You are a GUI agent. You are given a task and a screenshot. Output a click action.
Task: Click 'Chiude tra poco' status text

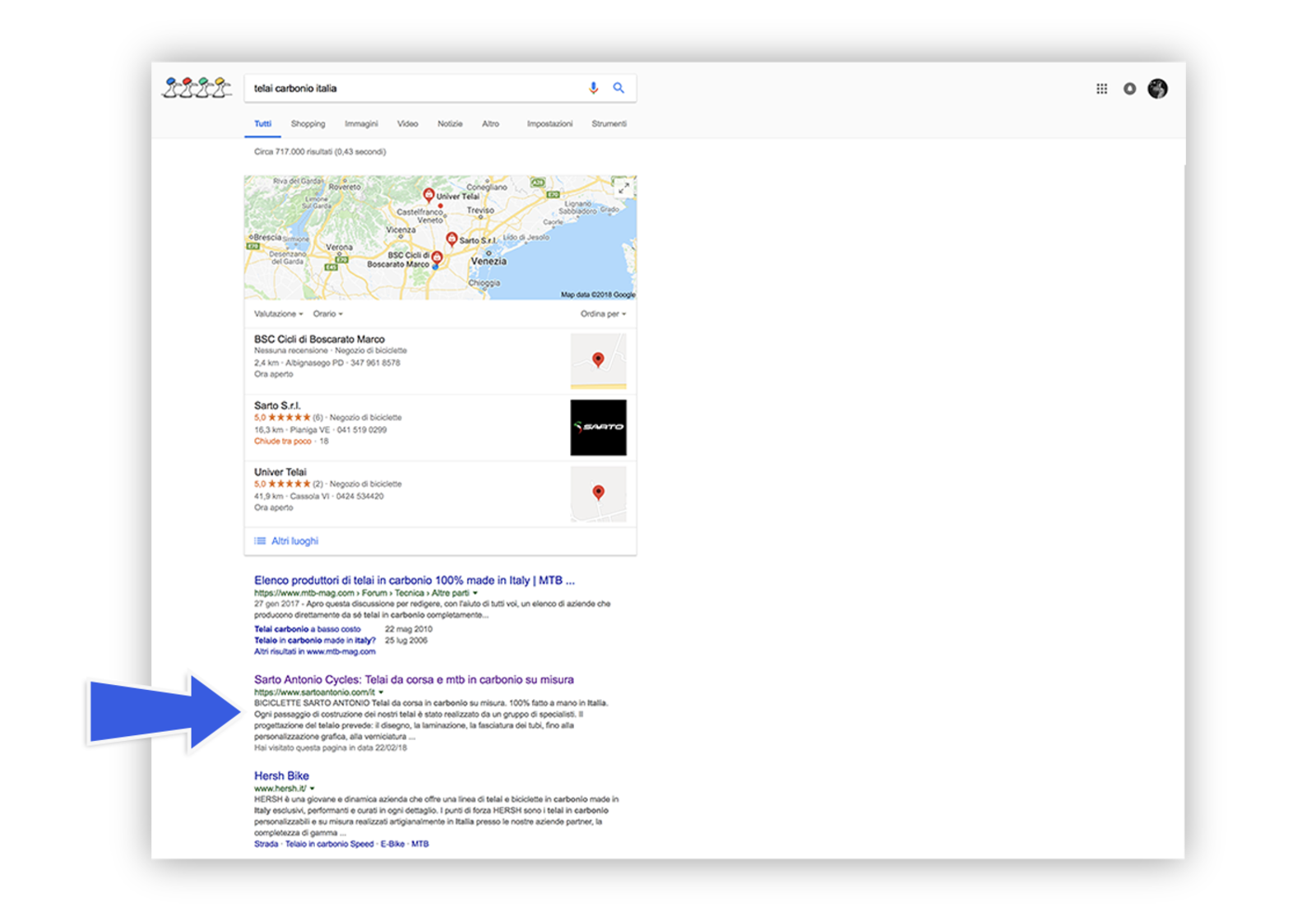click(x=282, y=442)
